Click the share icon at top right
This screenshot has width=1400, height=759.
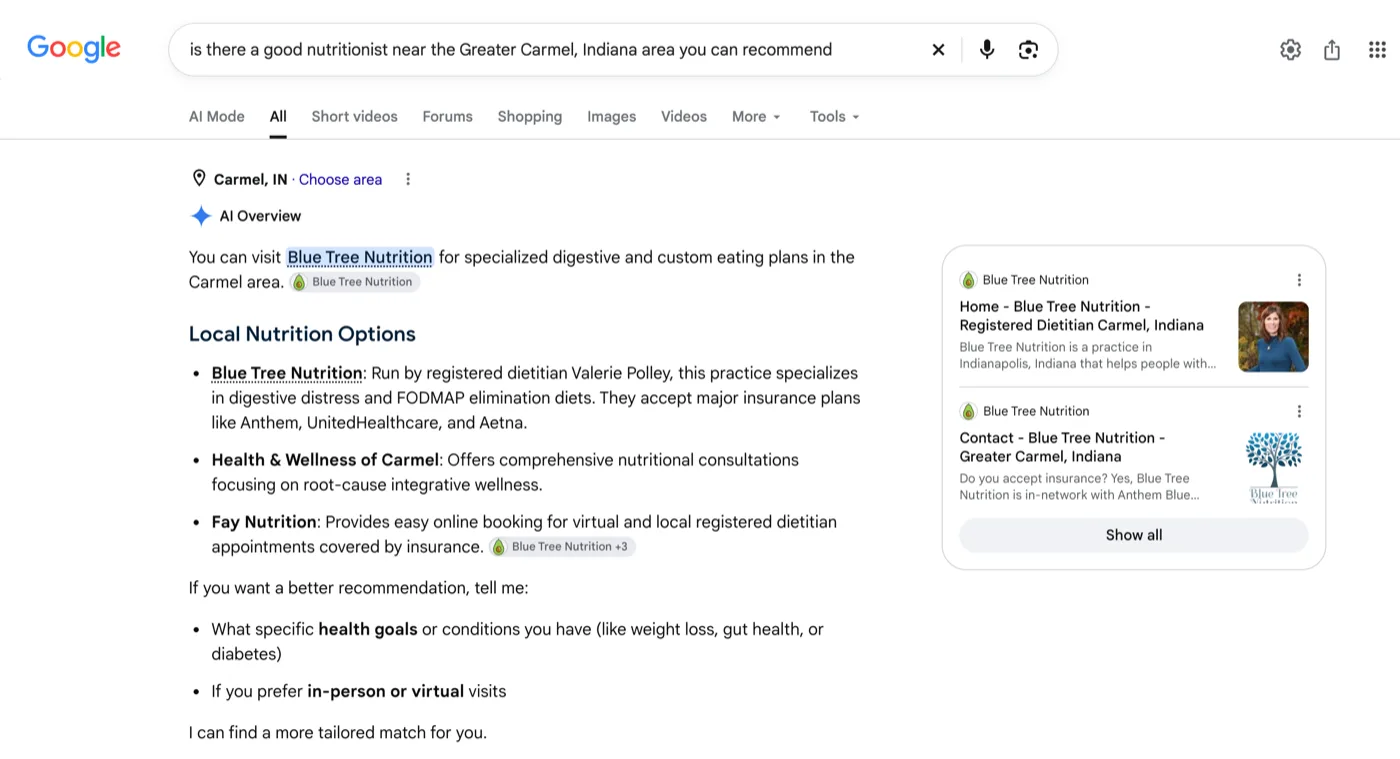point(1332,50)
